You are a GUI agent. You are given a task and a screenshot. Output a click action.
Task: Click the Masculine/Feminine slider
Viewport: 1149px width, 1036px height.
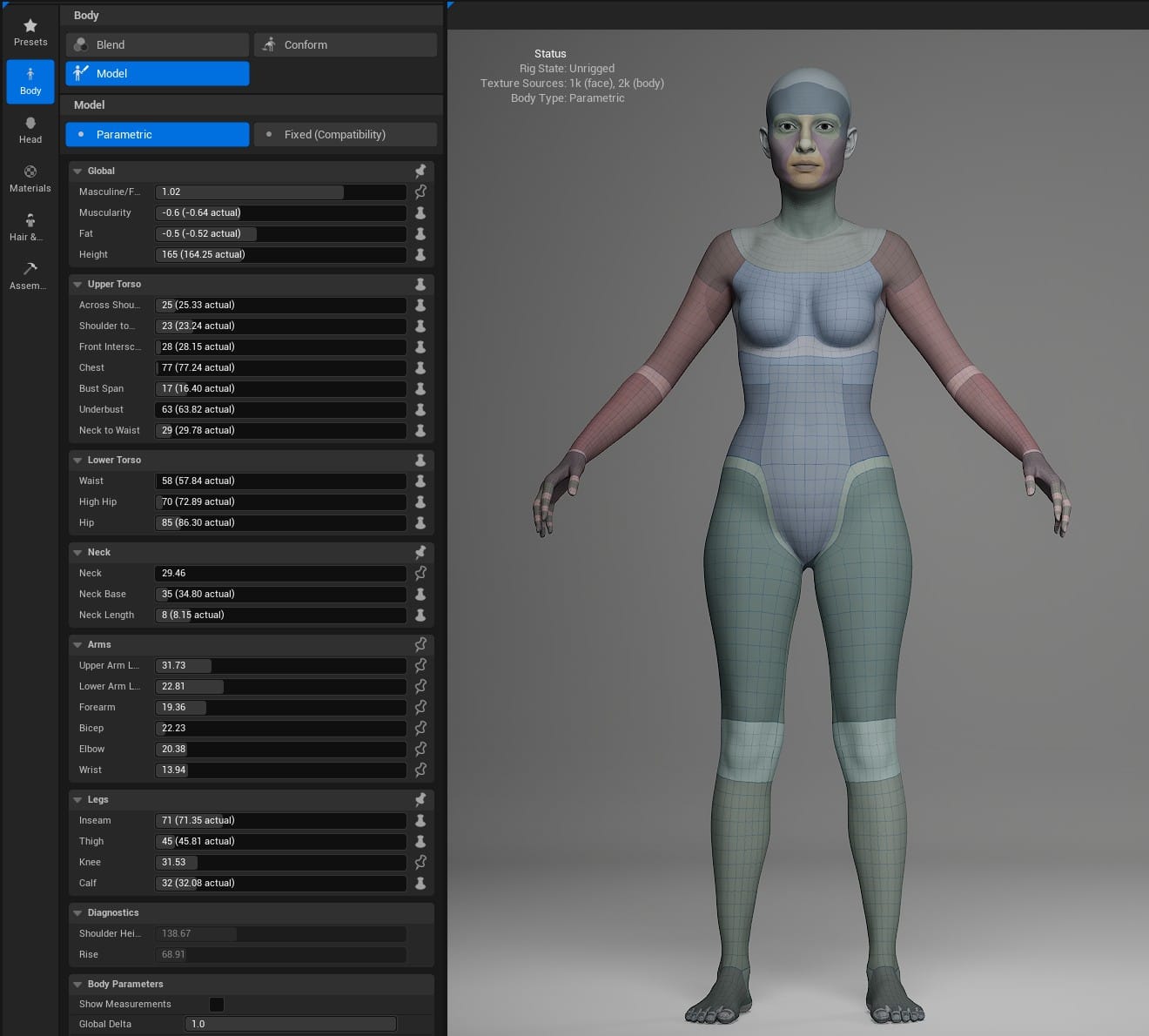pyautogui.click(x=280, y=192)
